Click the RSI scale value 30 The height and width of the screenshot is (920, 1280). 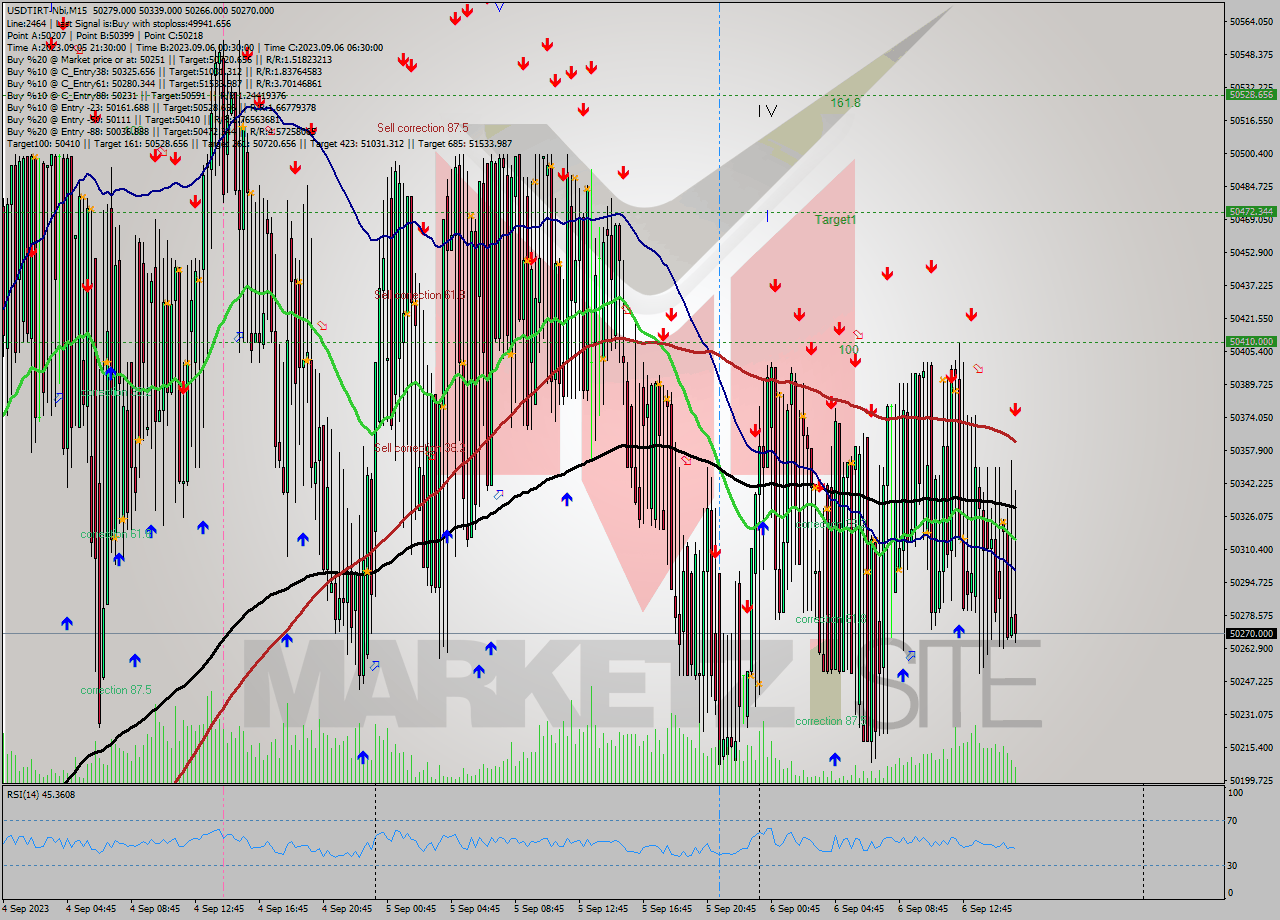(1233, 865)
